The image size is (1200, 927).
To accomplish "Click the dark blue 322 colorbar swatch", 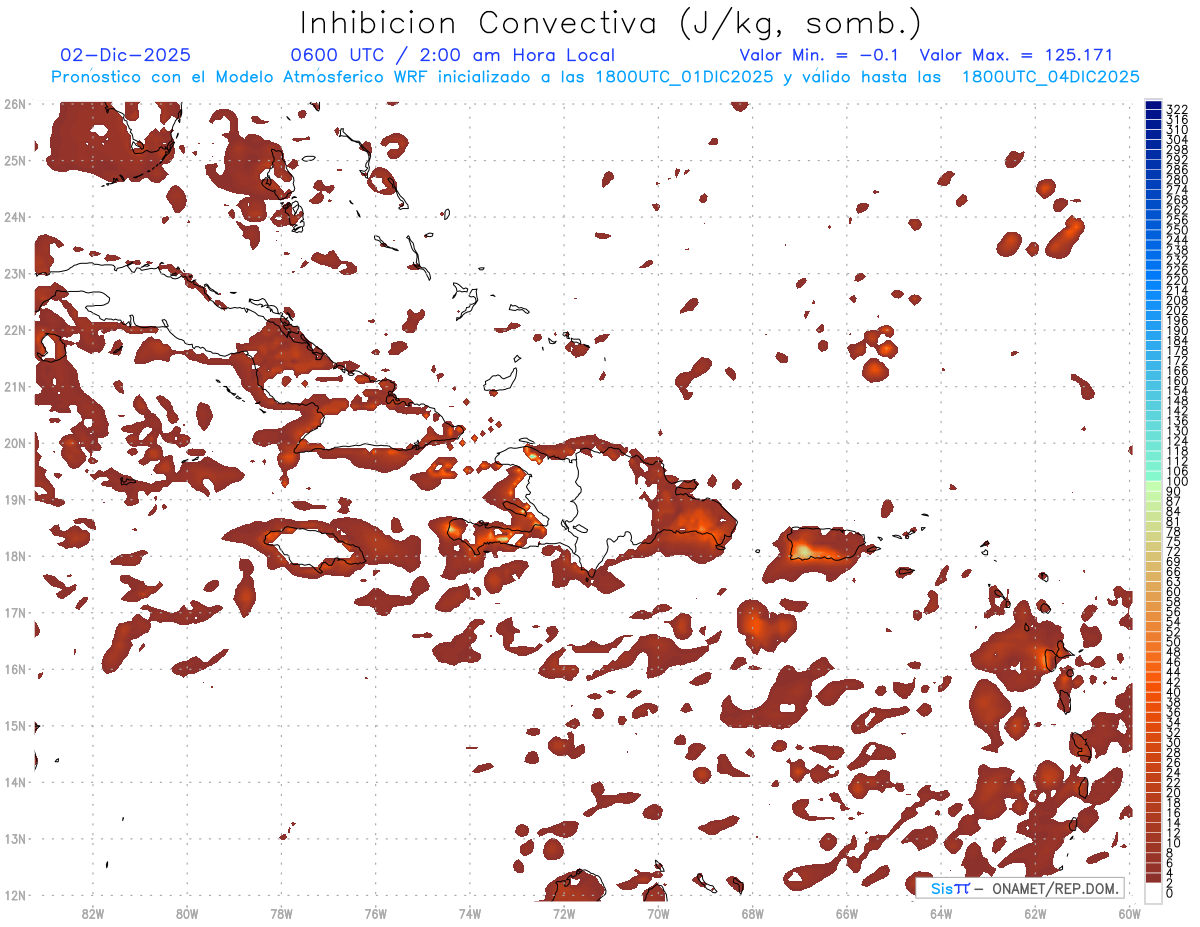I will tap(1153, 107).
